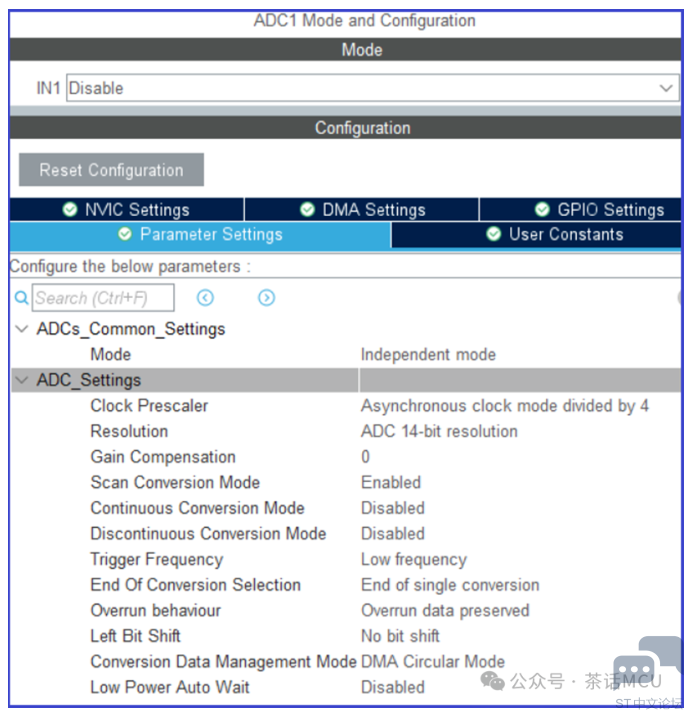692x719 pixels.
Task: Select the Resolution ADC 14-bit value
Action: pyautogui.click(x=439, y=431)
